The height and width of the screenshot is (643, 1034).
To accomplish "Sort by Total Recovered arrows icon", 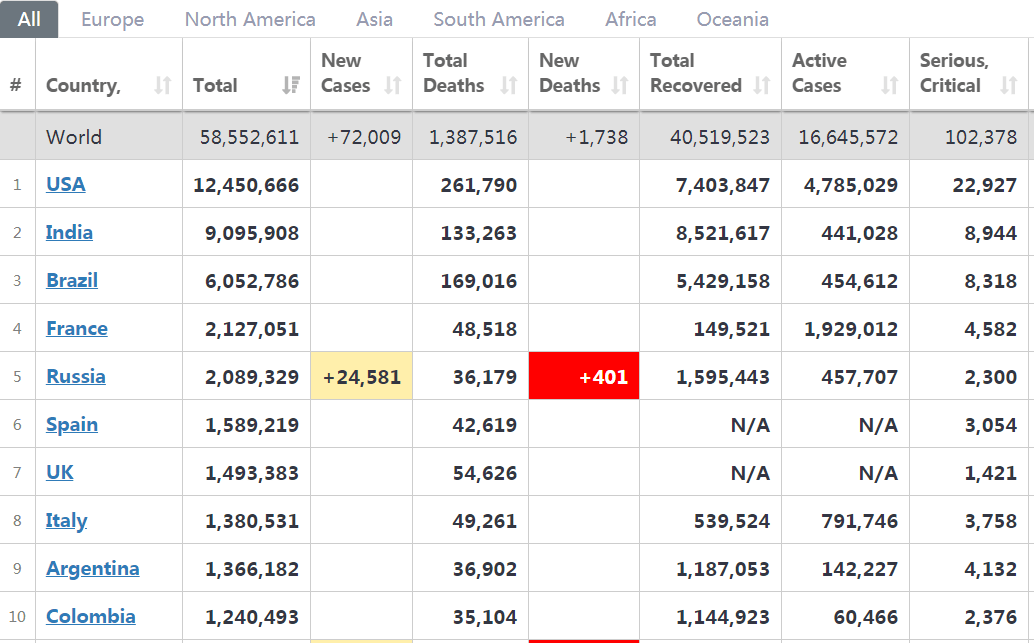I will pyautogui.click(x=762, y=85).
